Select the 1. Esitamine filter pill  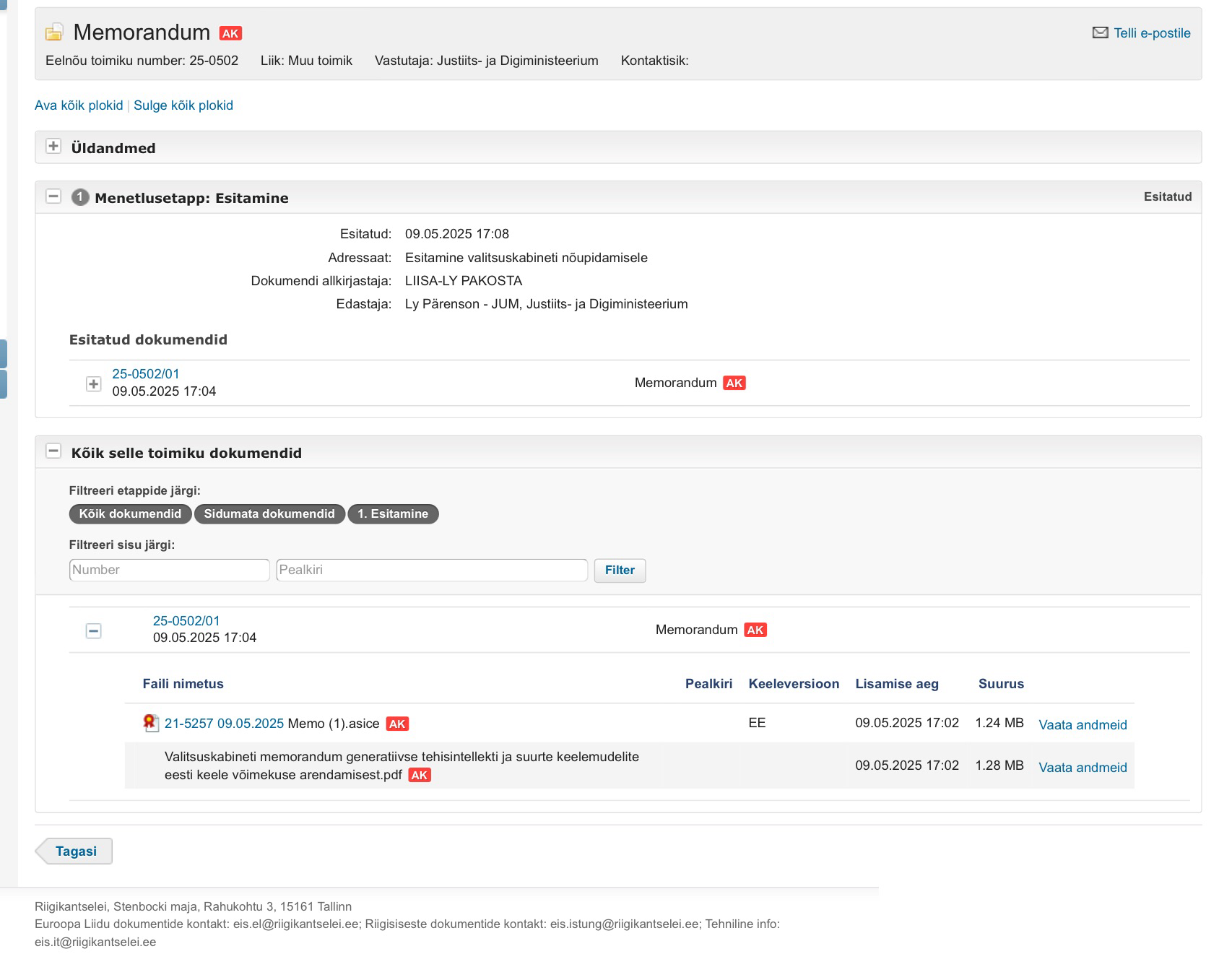(393, 513)
